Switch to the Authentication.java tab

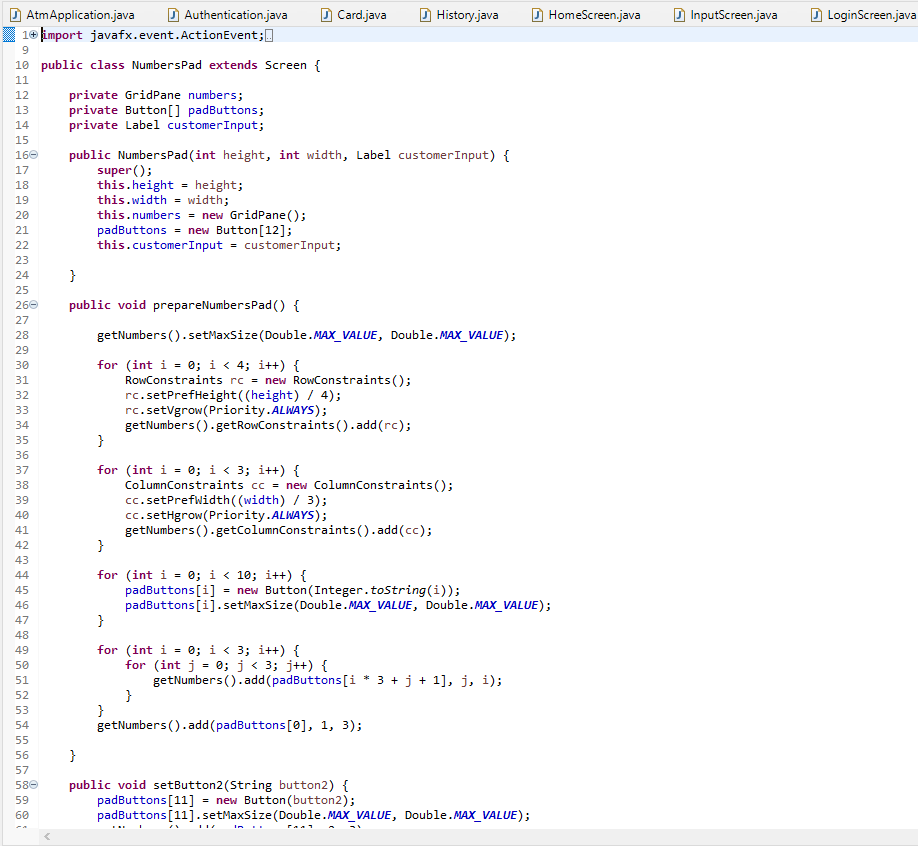[228, 15]
